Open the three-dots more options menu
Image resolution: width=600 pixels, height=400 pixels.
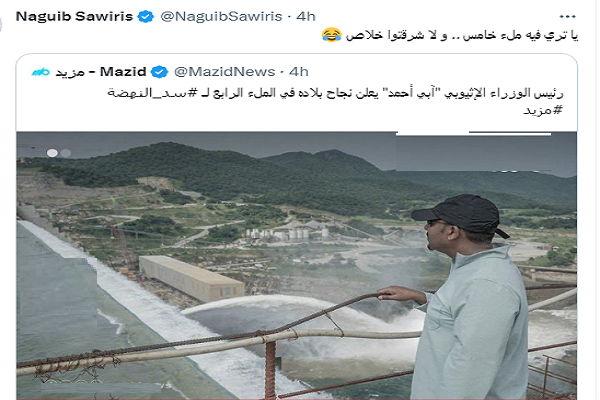click(567, 16)
